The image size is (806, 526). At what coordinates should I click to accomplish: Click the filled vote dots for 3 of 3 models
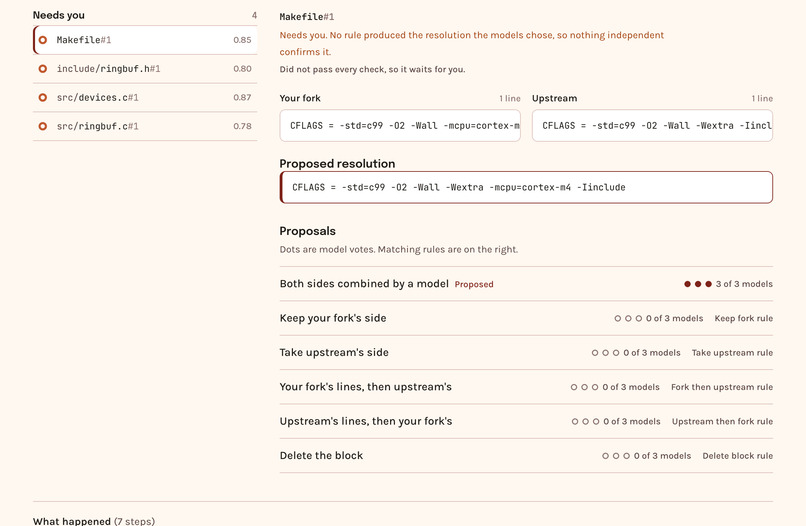coord(698,284)
